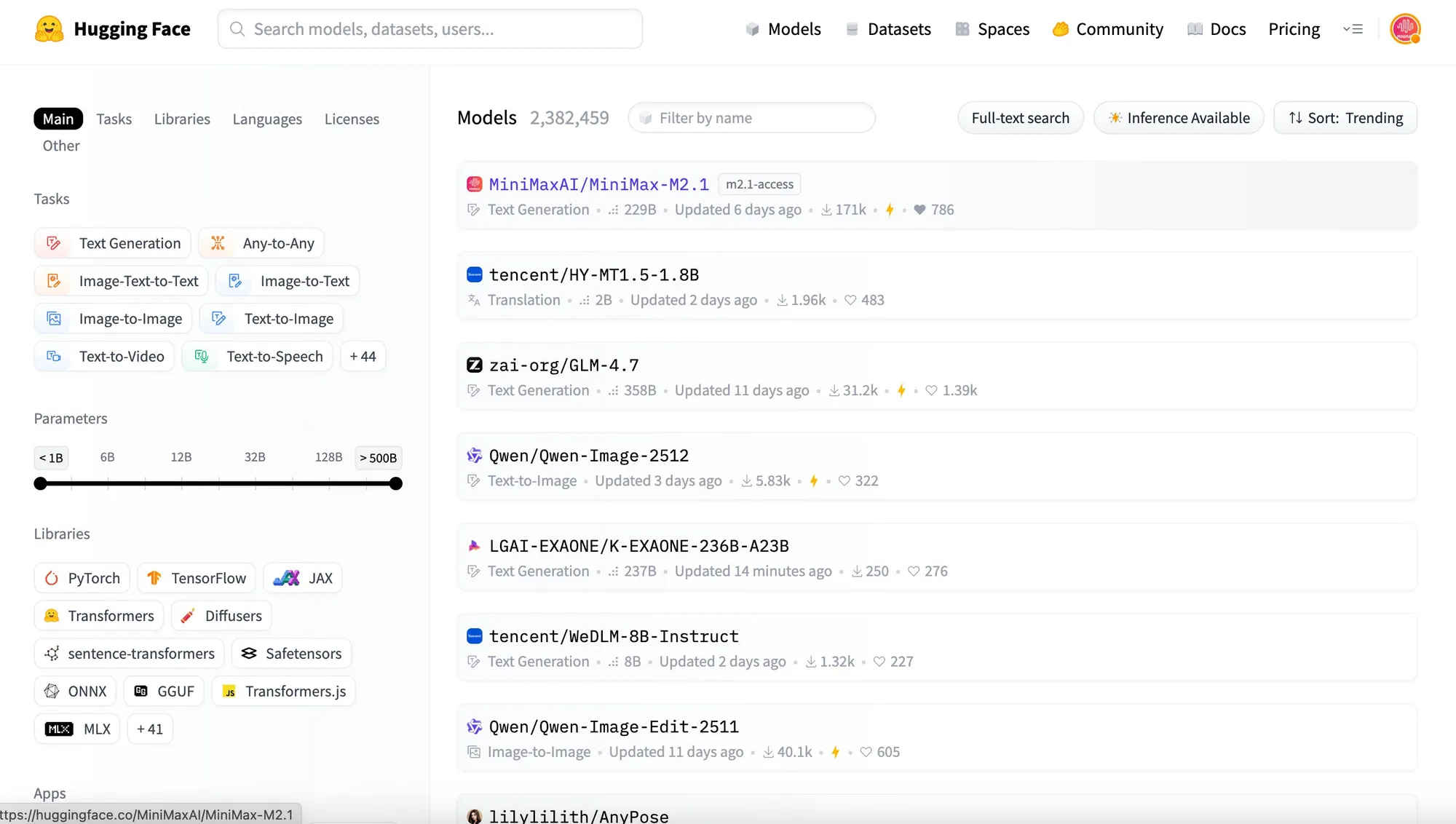1456x824 pixels.
Task: Click the ONNX library icon
Action: (x=52, y=692)
